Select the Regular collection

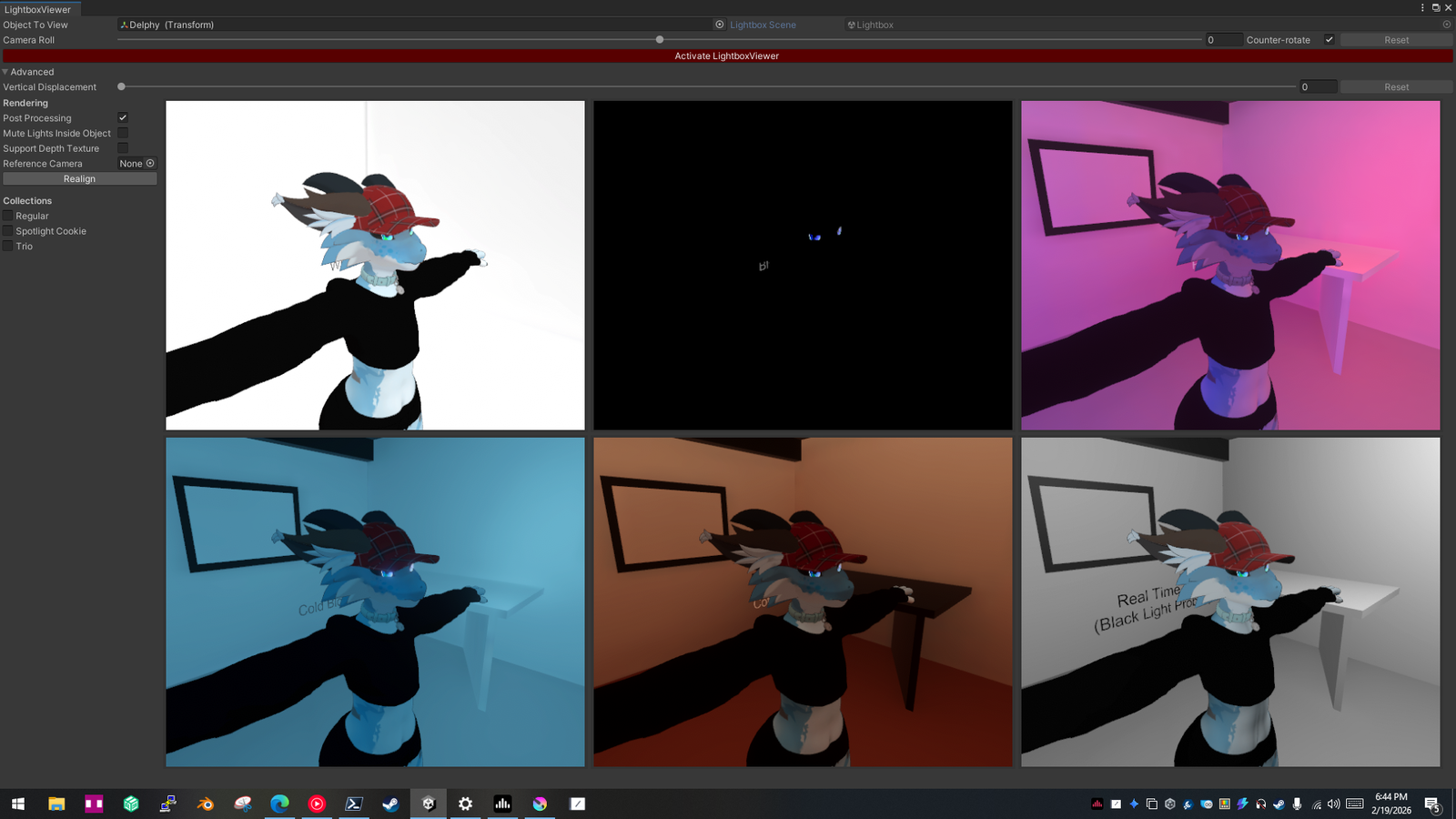click(x=8, y=216)
